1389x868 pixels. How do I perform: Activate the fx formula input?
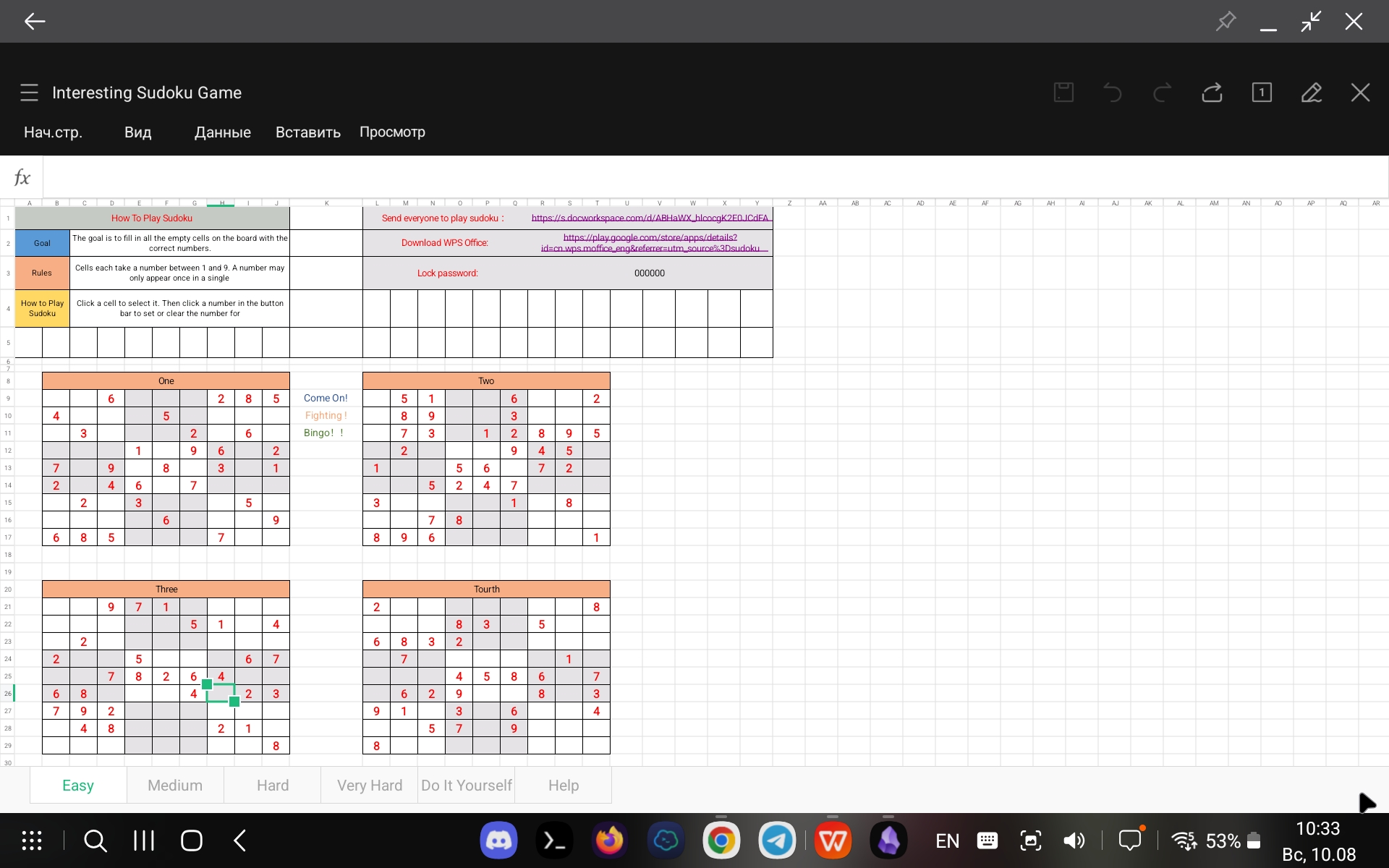(22, 176)
